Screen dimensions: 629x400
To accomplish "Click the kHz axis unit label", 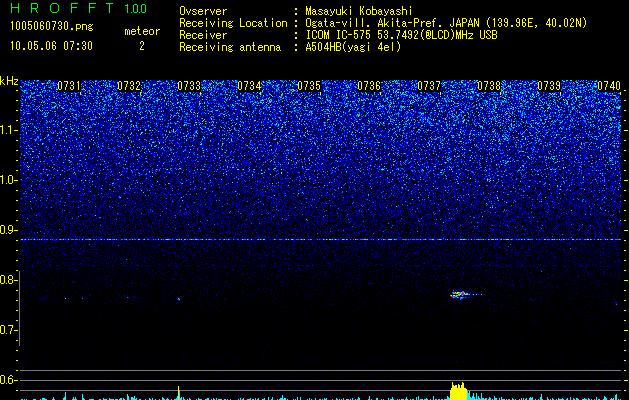I will coord(9,81).
